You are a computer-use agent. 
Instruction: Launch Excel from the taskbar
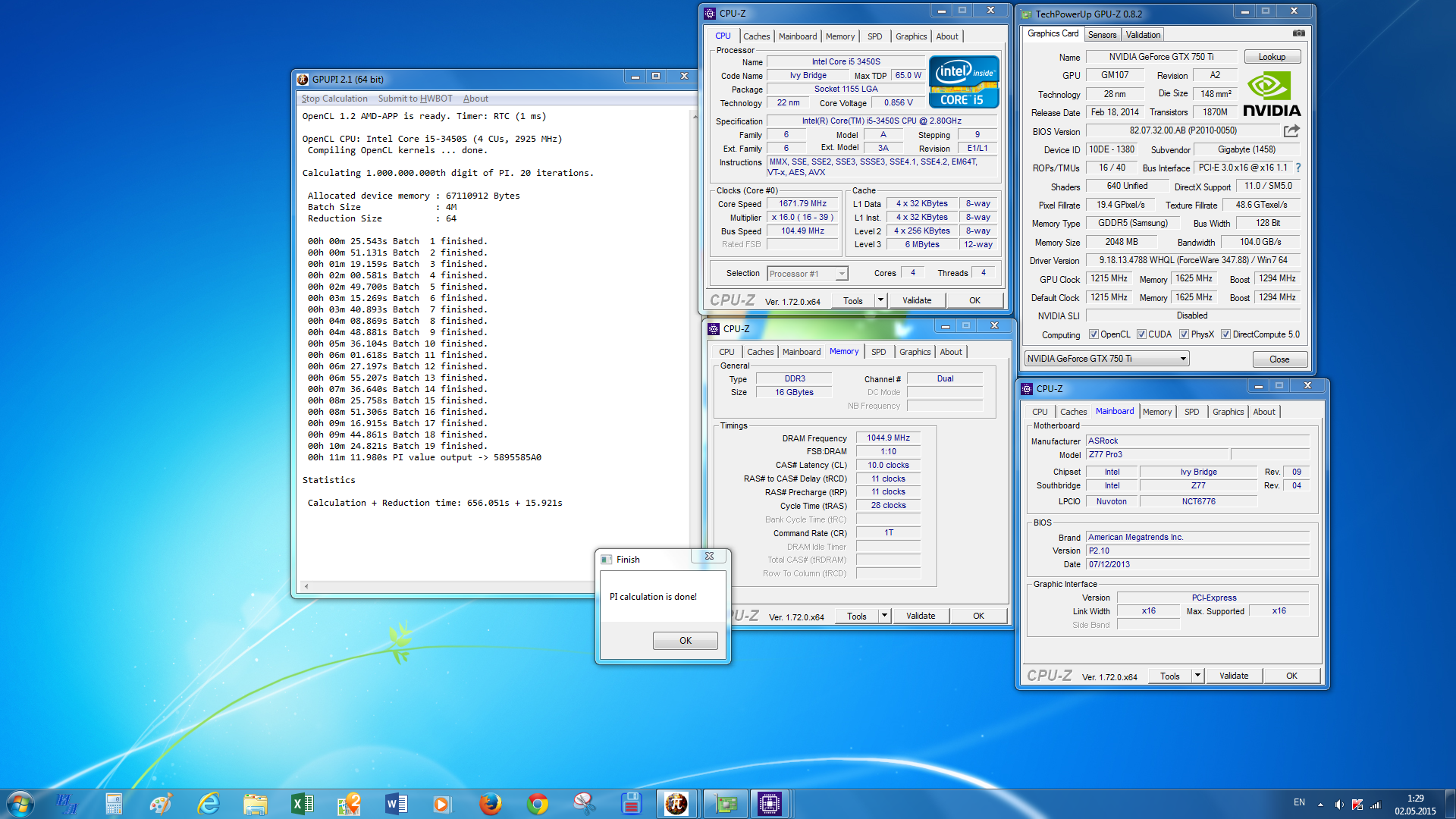pos(303,804)
